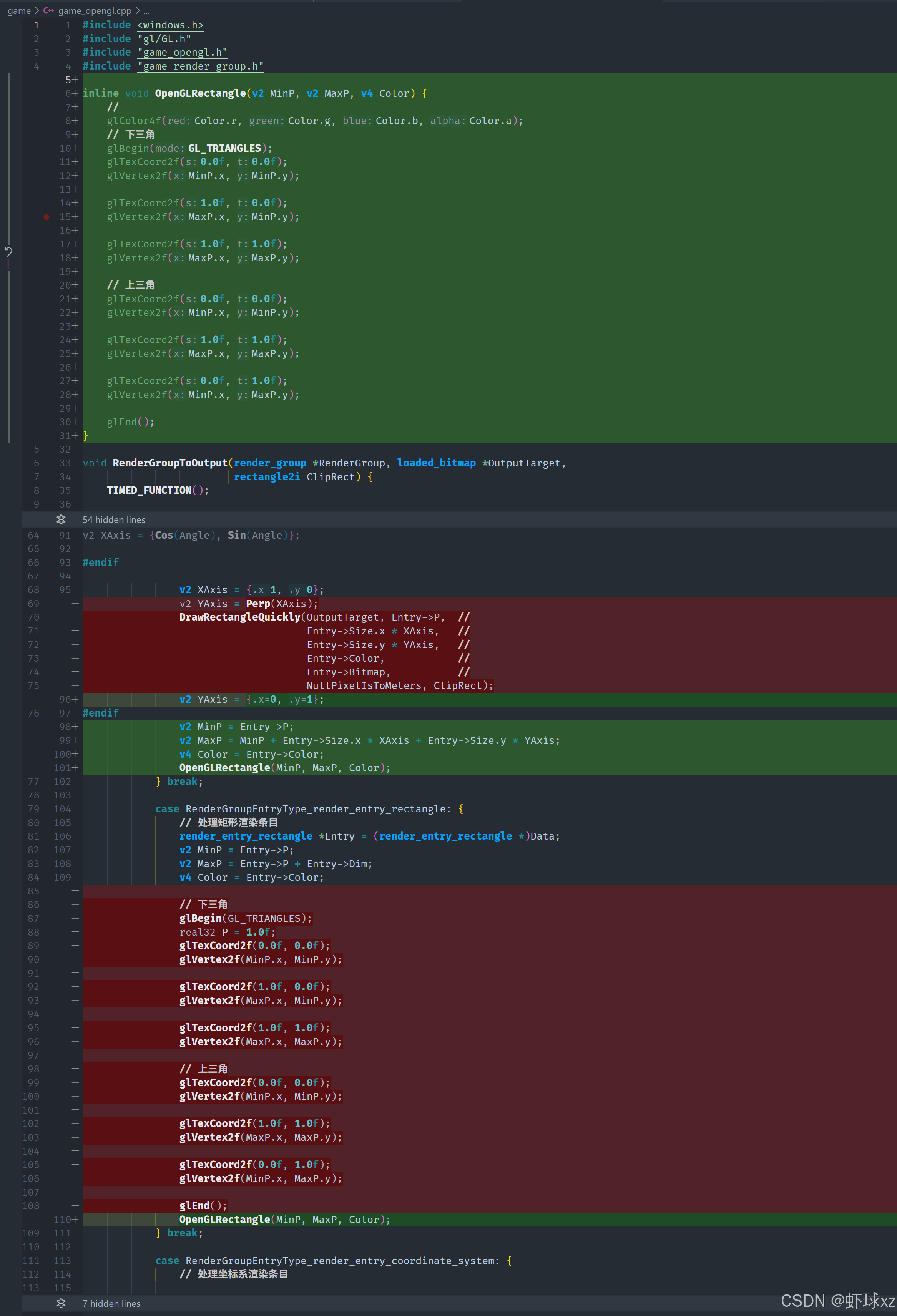This screenshot has height=1316, width=897.
Task: Click the plus marker on added line 5
Action: (x=75, y=80)
